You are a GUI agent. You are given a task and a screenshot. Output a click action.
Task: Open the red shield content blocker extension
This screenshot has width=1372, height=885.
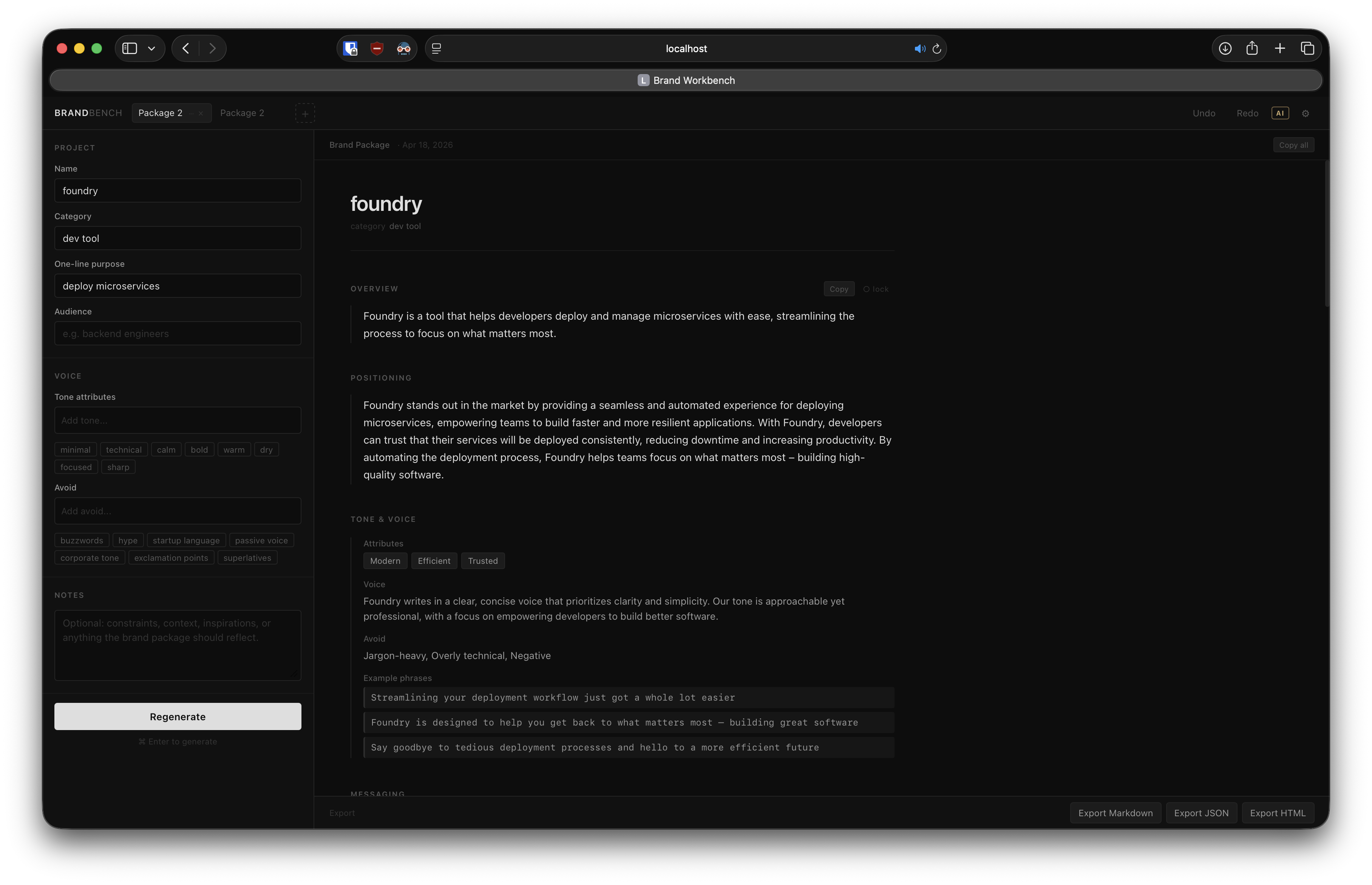coord(377,48)
